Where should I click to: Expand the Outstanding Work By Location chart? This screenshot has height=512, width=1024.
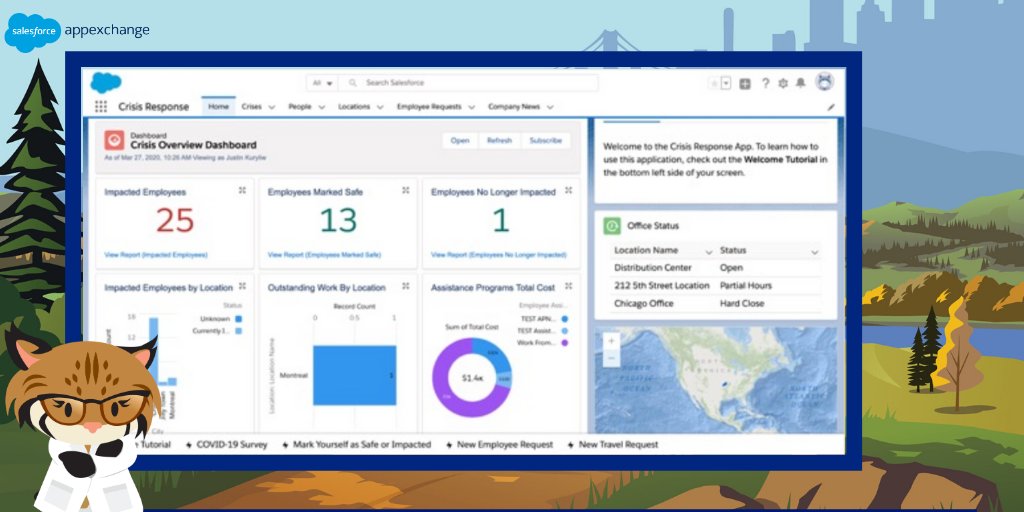pos(406,286)
